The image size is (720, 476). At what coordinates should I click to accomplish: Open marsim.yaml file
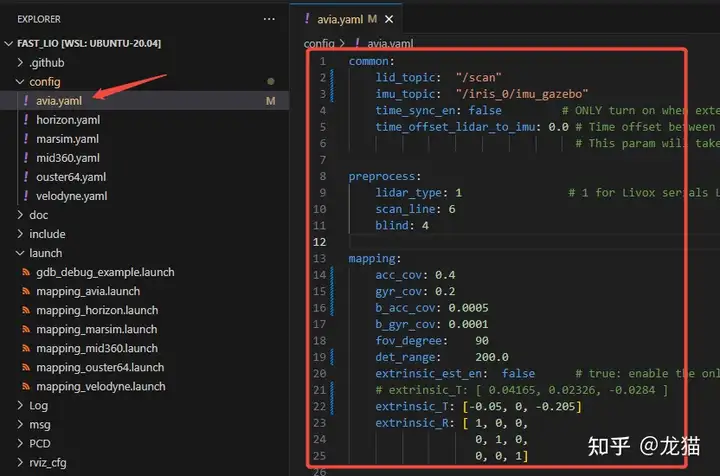68,139
